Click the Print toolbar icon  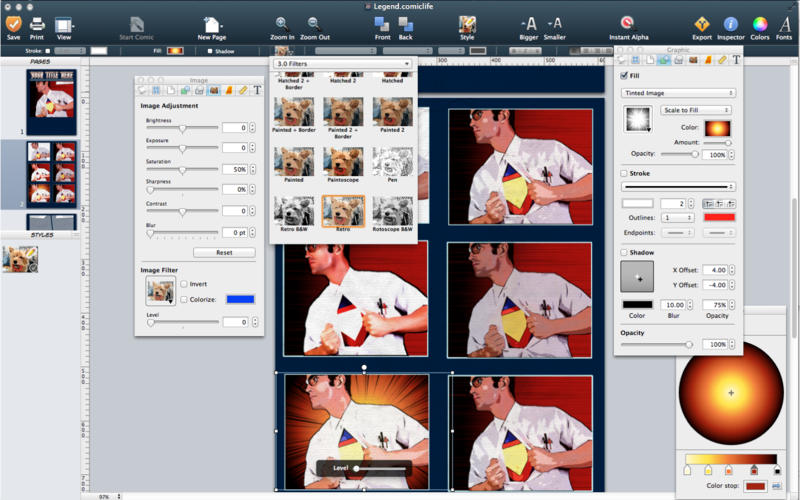tap(37, 23)
